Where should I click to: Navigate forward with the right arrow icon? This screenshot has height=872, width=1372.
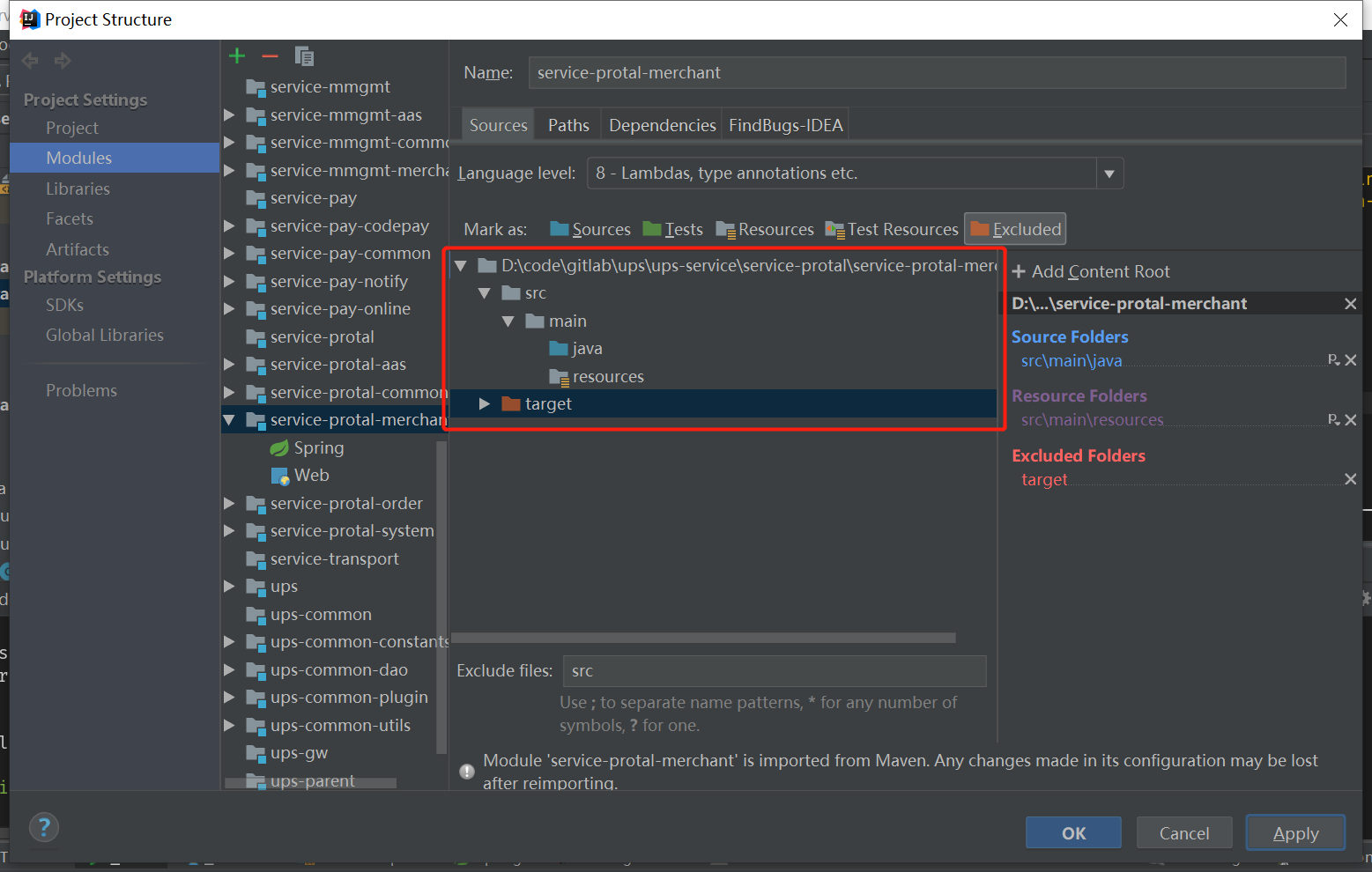point(62,60)
